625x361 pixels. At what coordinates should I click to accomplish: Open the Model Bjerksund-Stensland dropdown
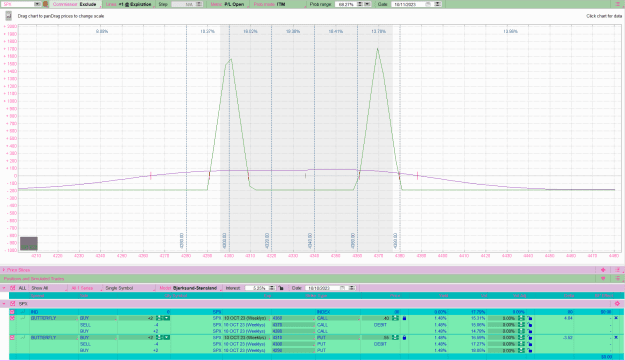point(189,288)
